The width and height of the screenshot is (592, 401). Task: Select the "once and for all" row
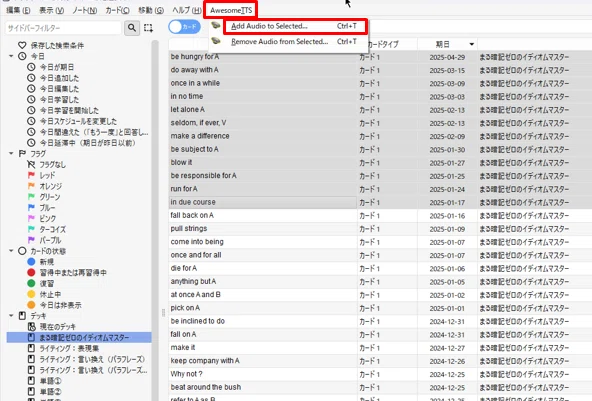click(x=380, y=255)
